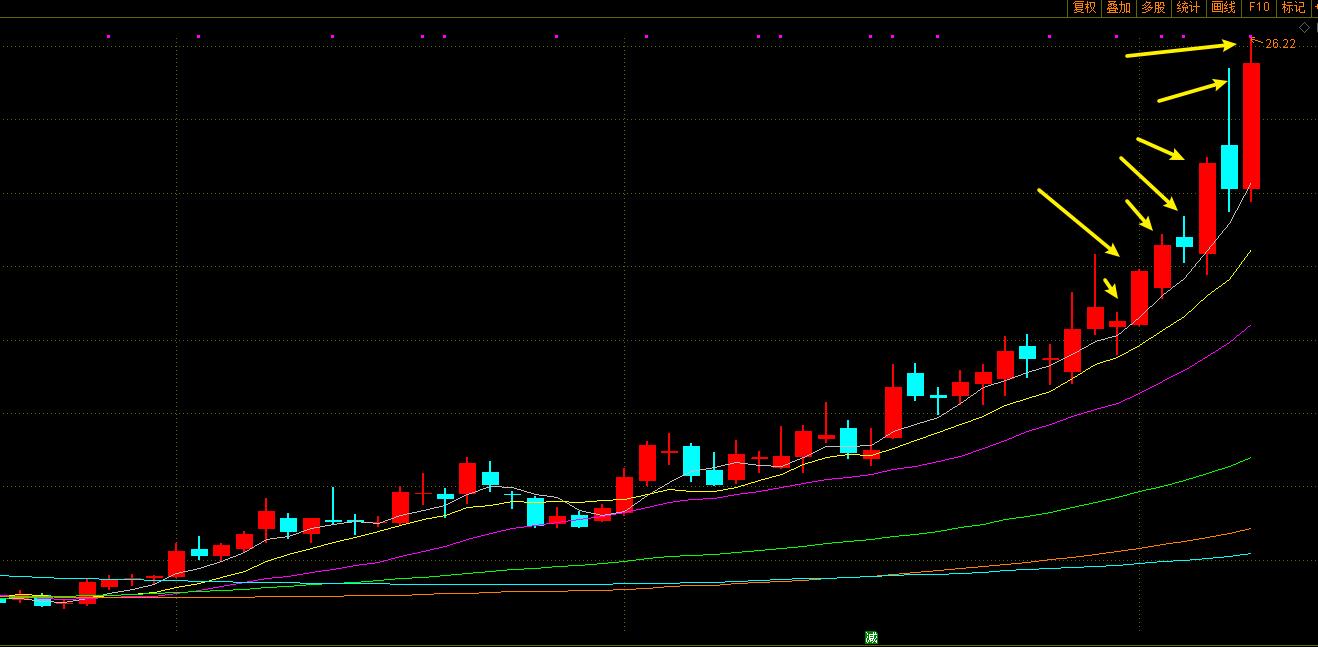Screen dimensions: 1318x647
Task: Click the diamond icon below the toolbar
Action: coord(1304,27)
